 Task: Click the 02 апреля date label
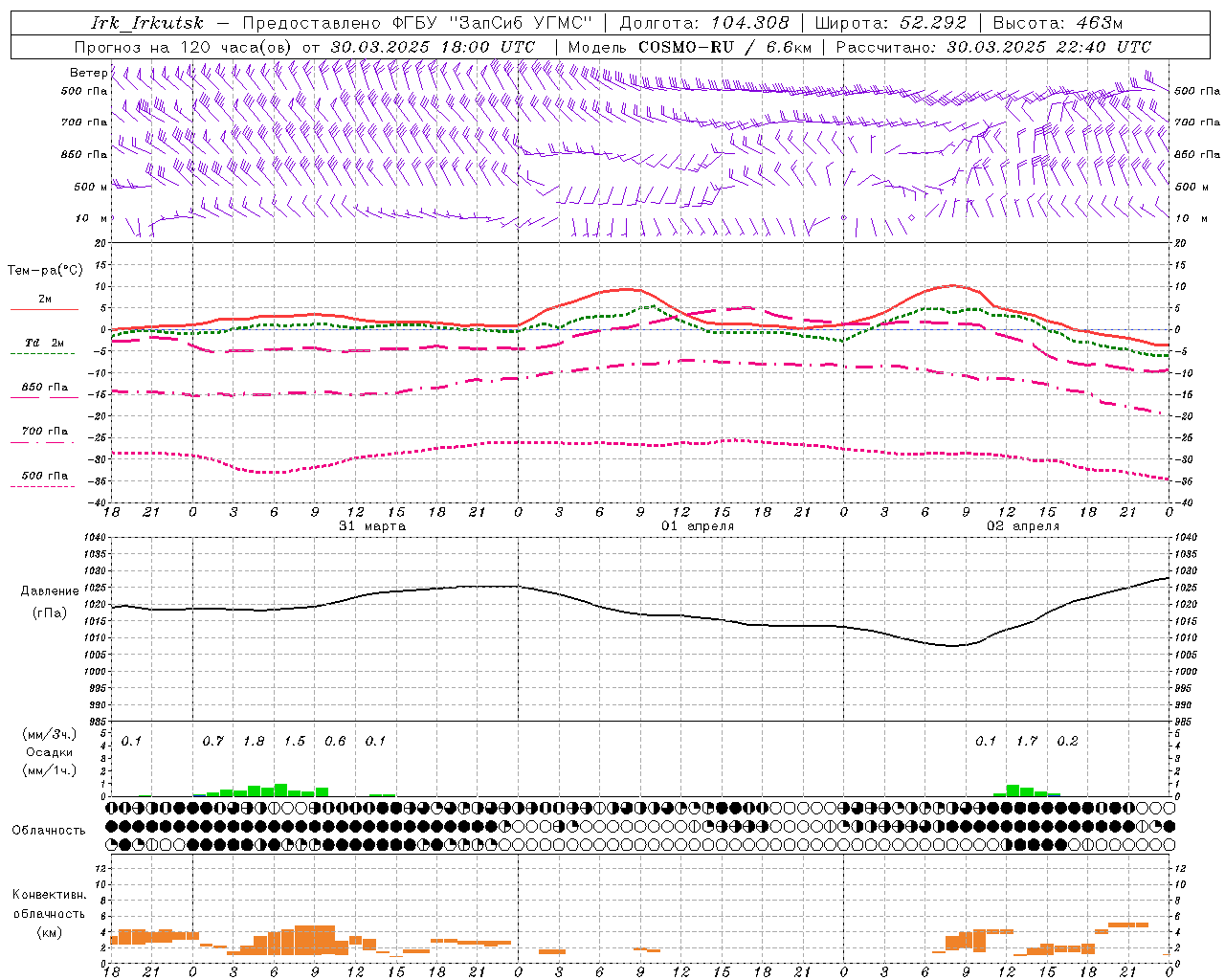(1023, 526)
